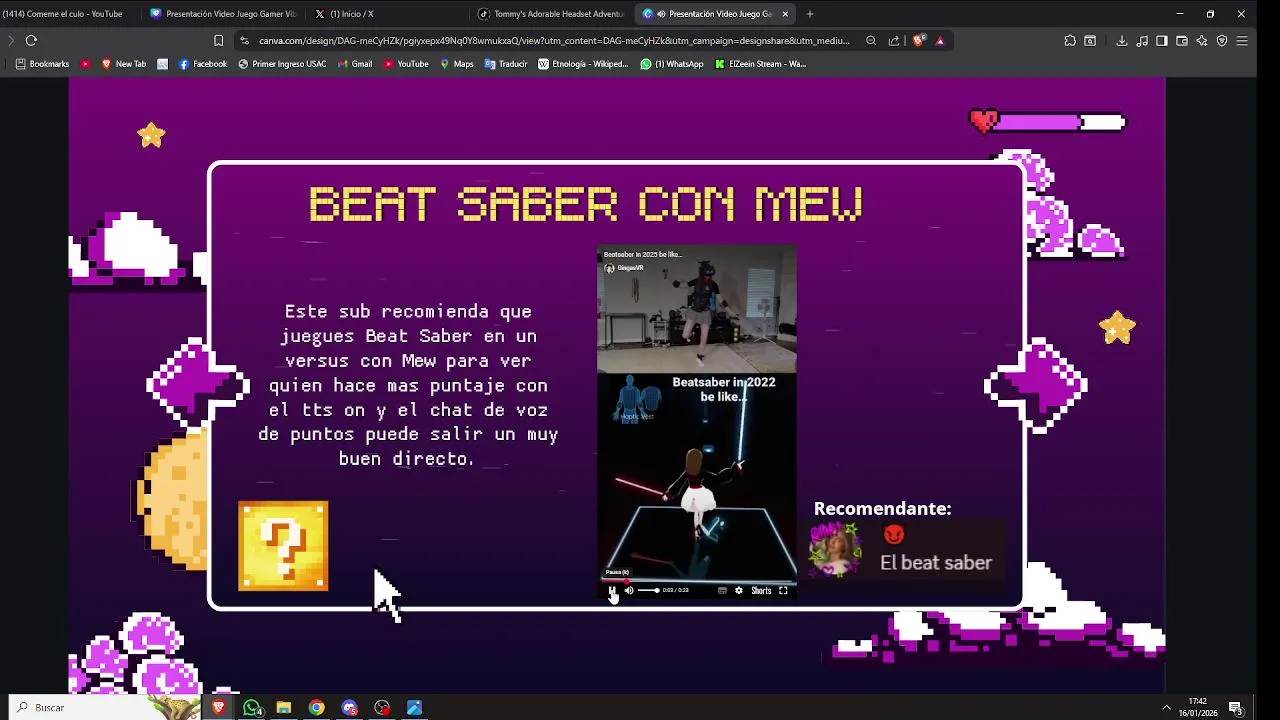Pause the embedded Beat Saber video
Screen dimensions: 1280x720
613,591
